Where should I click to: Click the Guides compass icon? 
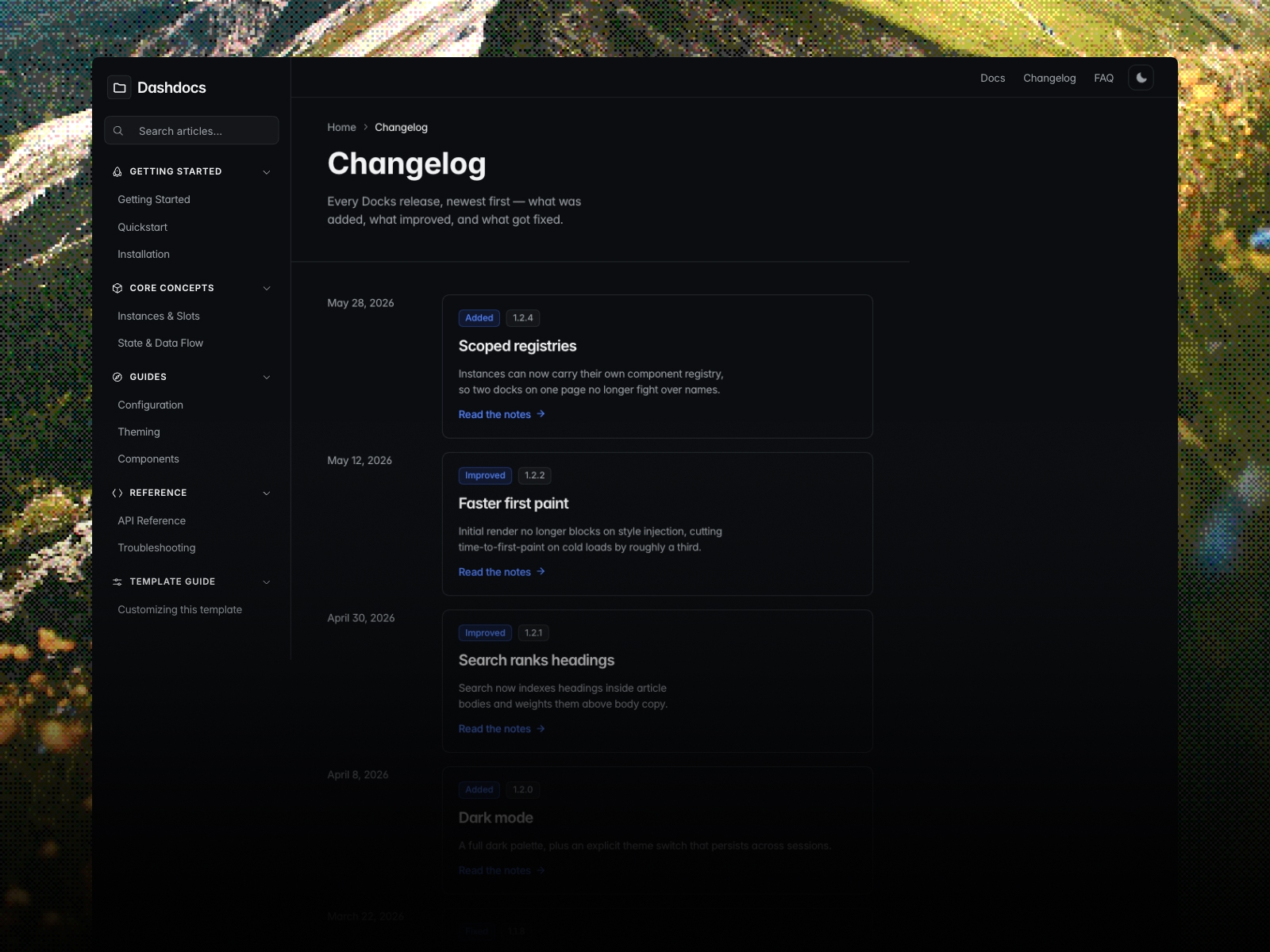click(117, 377)
